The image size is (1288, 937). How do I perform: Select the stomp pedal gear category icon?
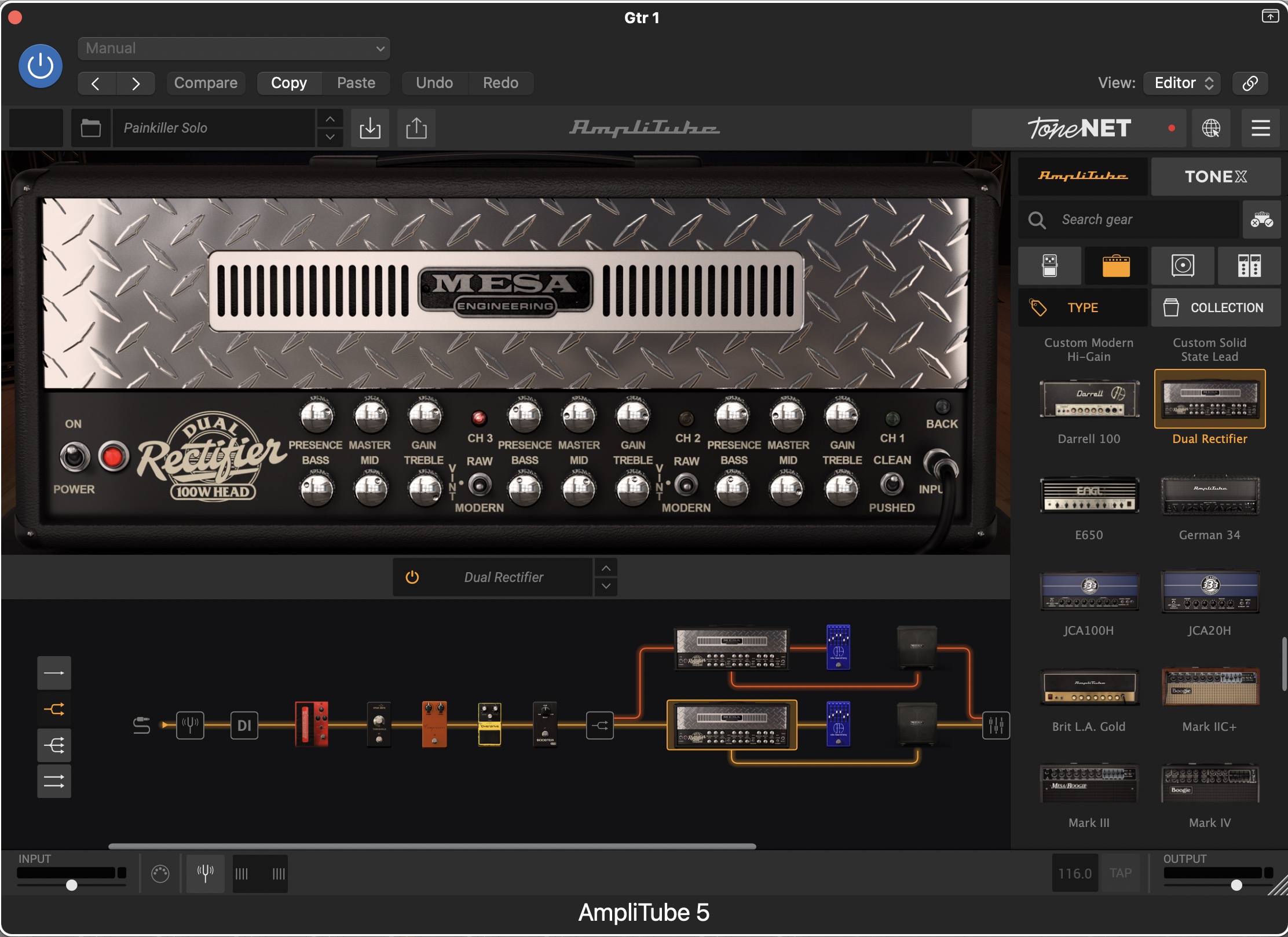[x=1049, y=266]
